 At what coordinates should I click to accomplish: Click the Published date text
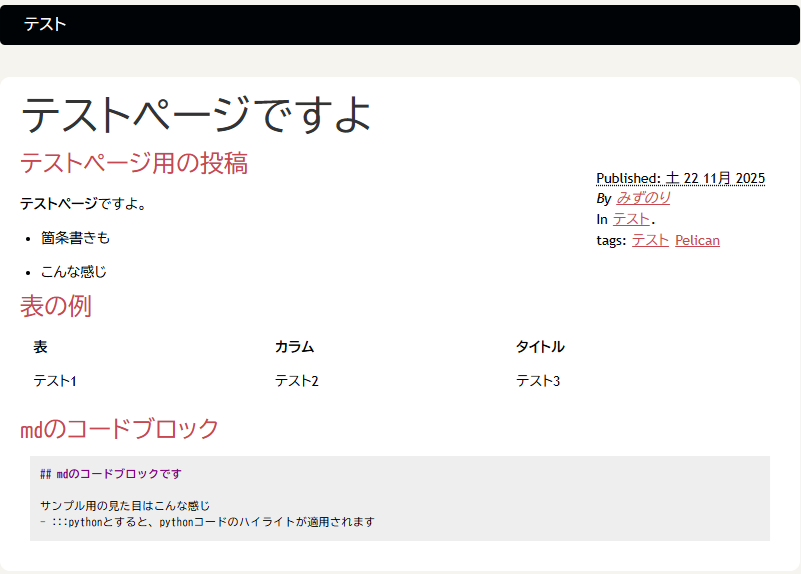click(x=680, y=178)
